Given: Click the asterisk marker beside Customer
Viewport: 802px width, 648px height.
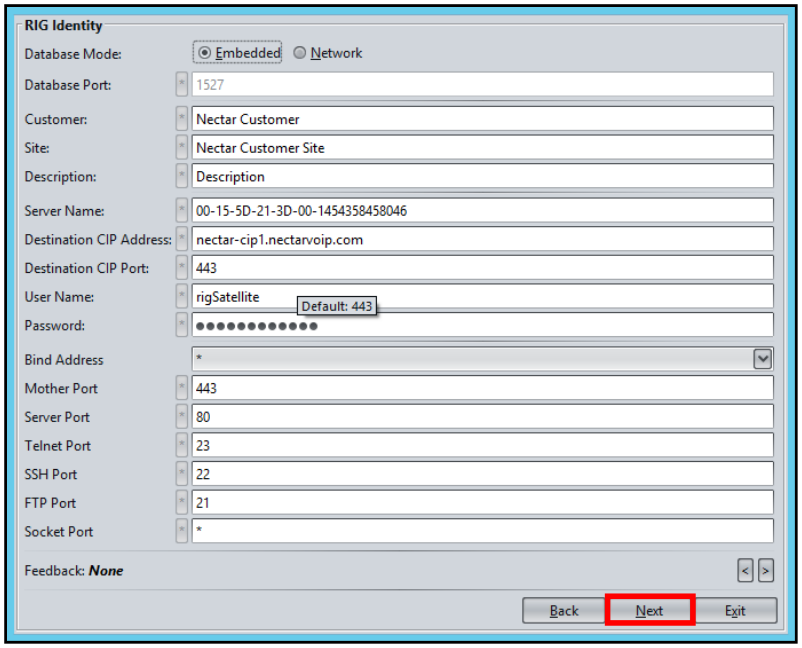Looking at the screenshot, I should [182, 119].
